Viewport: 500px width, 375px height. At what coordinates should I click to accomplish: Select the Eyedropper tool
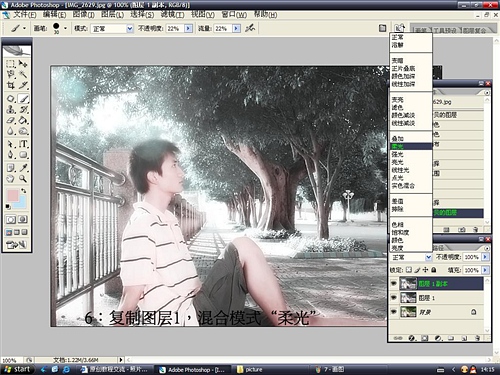(x=23, y=168)
